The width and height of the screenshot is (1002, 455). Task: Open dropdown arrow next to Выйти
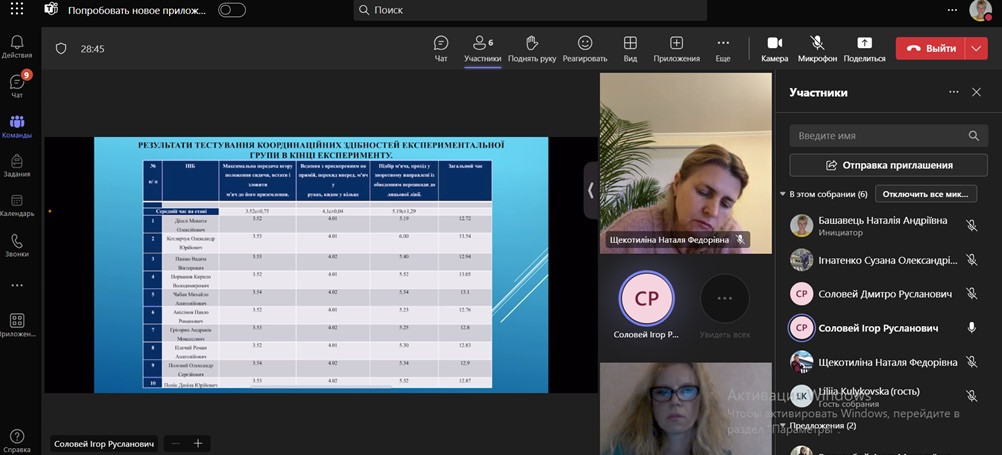tap(976, 48)
